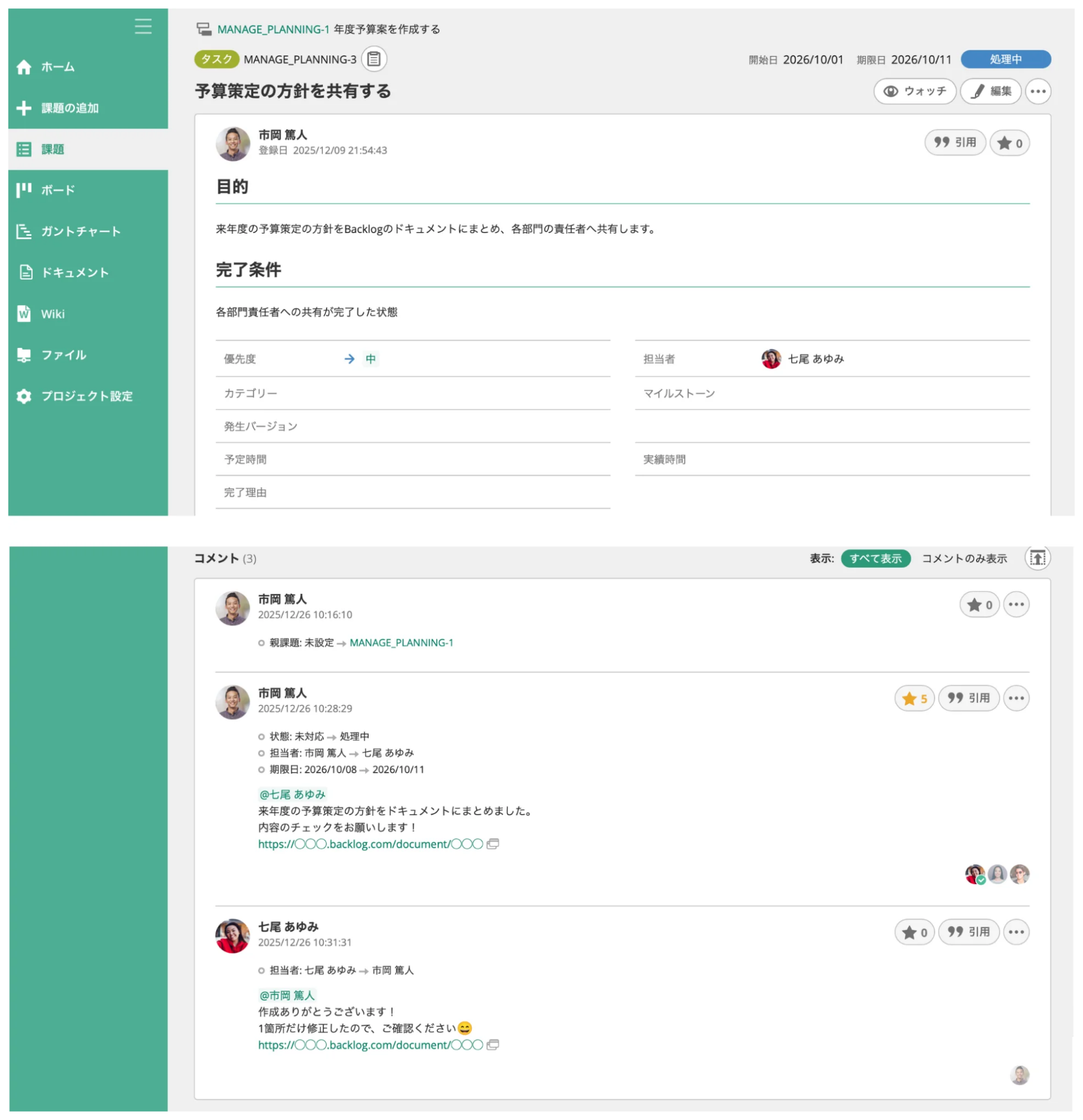Open the issue's more options ellipsis

click(1038, 91)
